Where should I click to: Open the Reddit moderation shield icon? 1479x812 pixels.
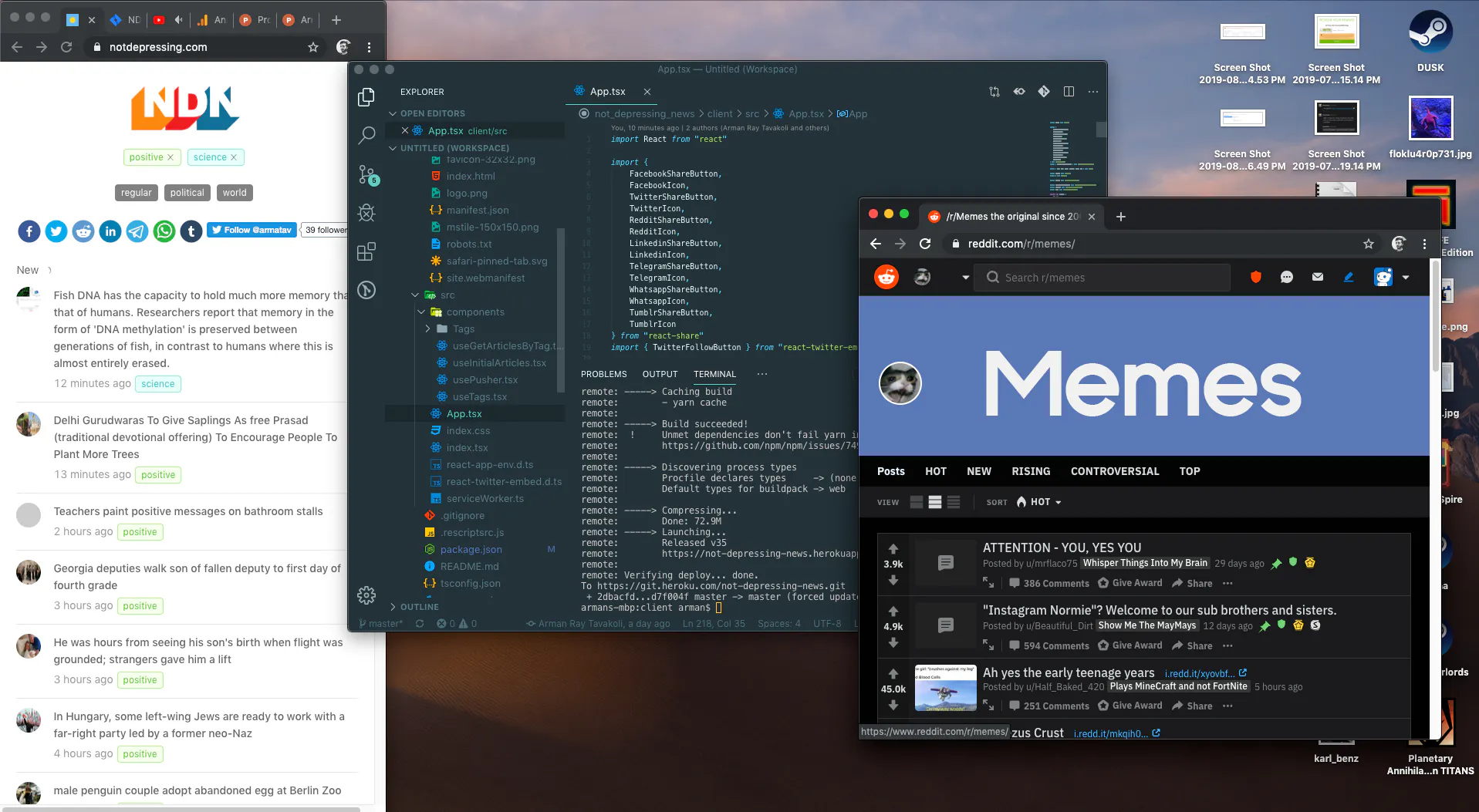(x=1256, y=277)
